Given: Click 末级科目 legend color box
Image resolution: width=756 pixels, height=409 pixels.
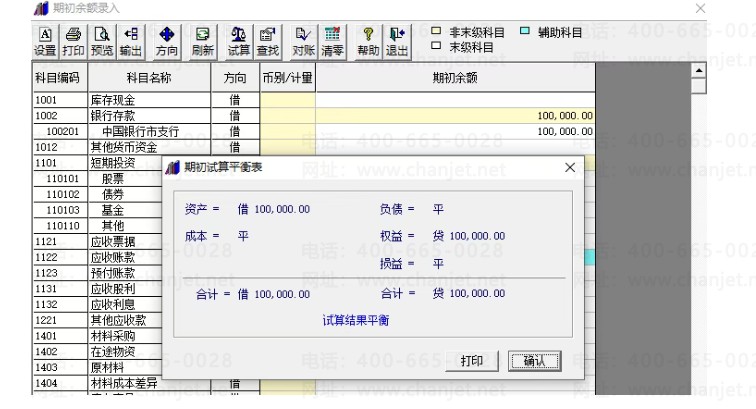Looking at the screenshot, I should [x=436, y=46].
